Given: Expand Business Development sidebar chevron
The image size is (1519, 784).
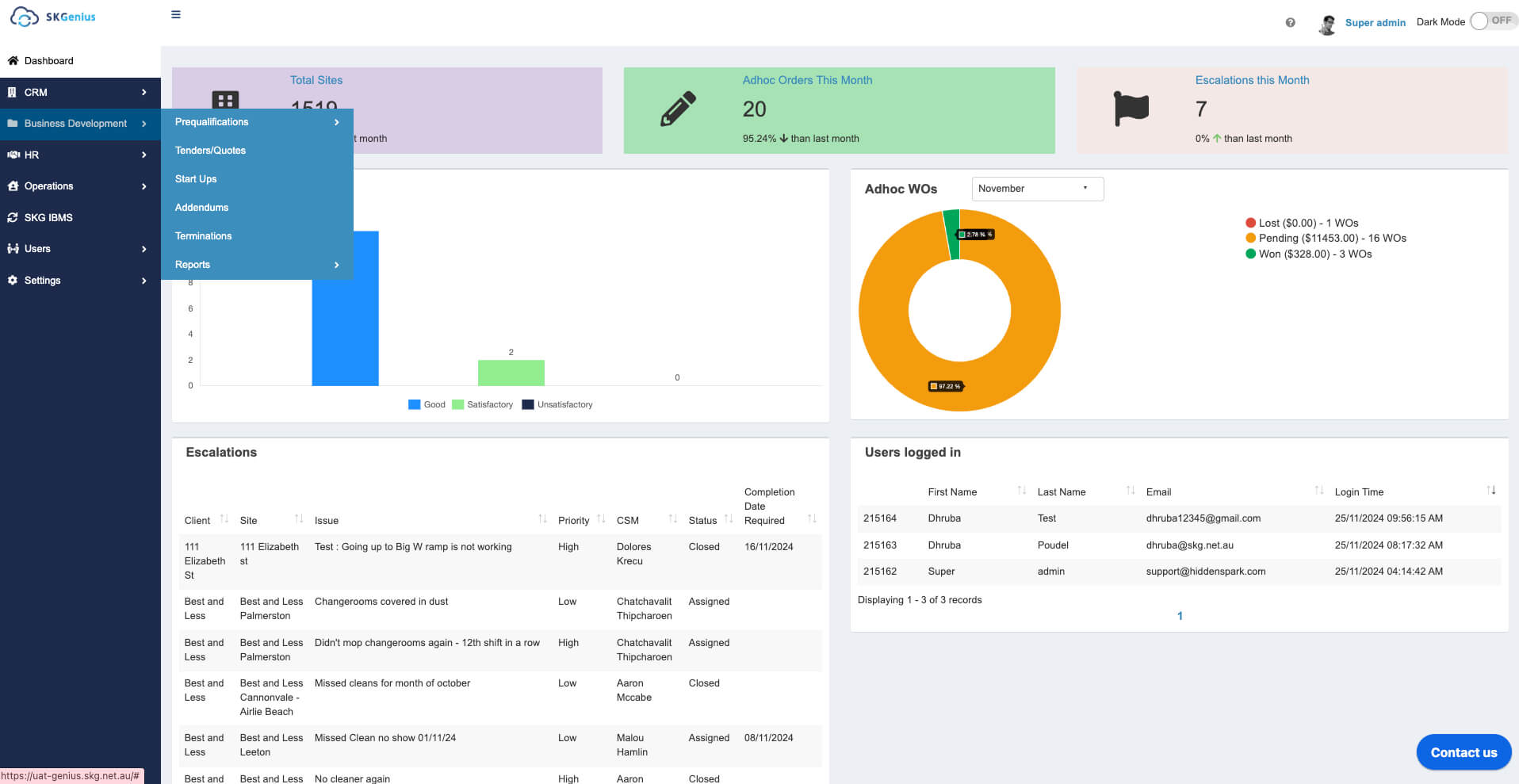Looking at the screenshot, I should tap(143, 124).
